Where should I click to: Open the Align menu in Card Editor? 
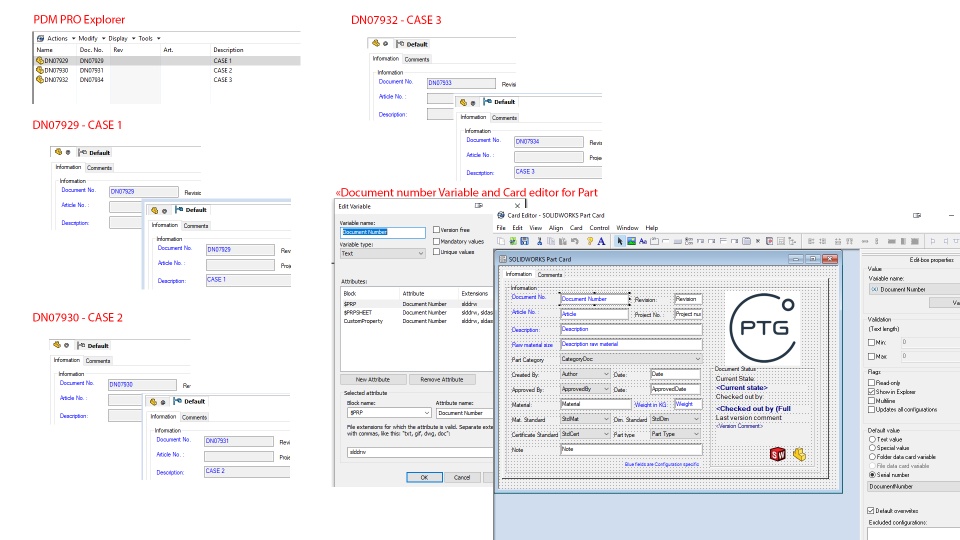[x=555, y=228]
